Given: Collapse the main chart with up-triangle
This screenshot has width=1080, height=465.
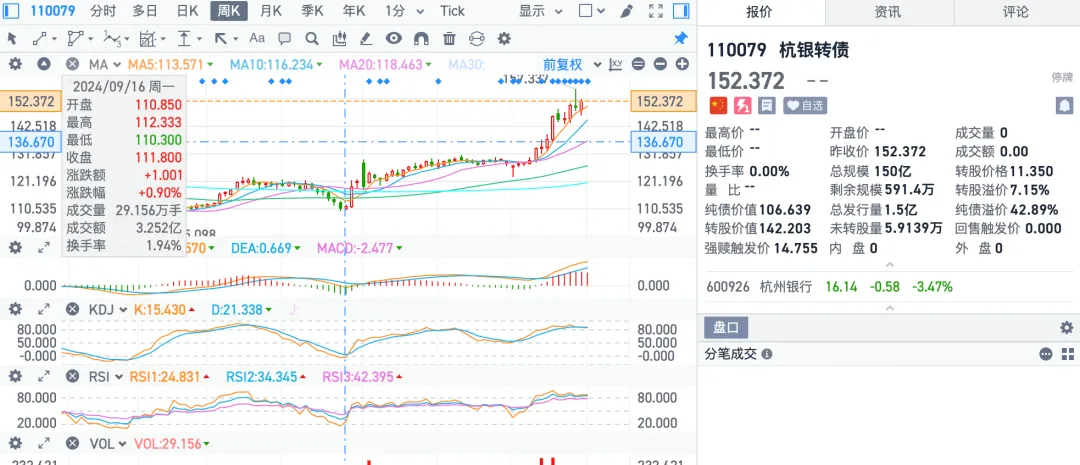Looking at the screenshot, I should [x=44, y=64].
